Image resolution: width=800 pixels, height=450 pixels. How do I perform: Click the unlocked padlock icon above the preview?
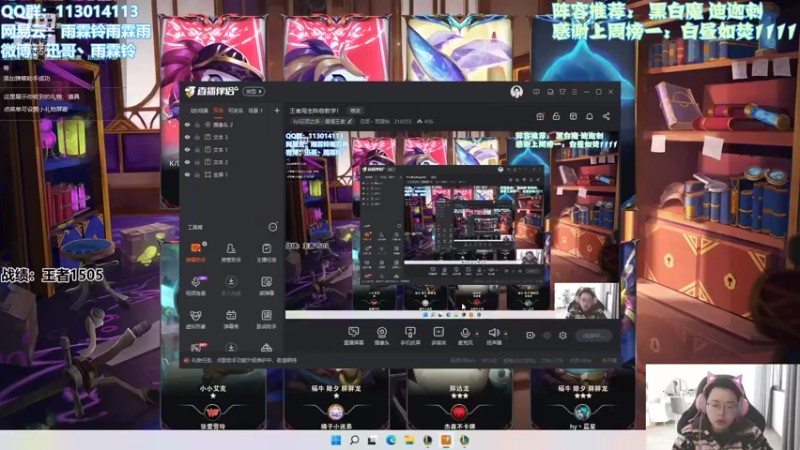tap(556, 116)
